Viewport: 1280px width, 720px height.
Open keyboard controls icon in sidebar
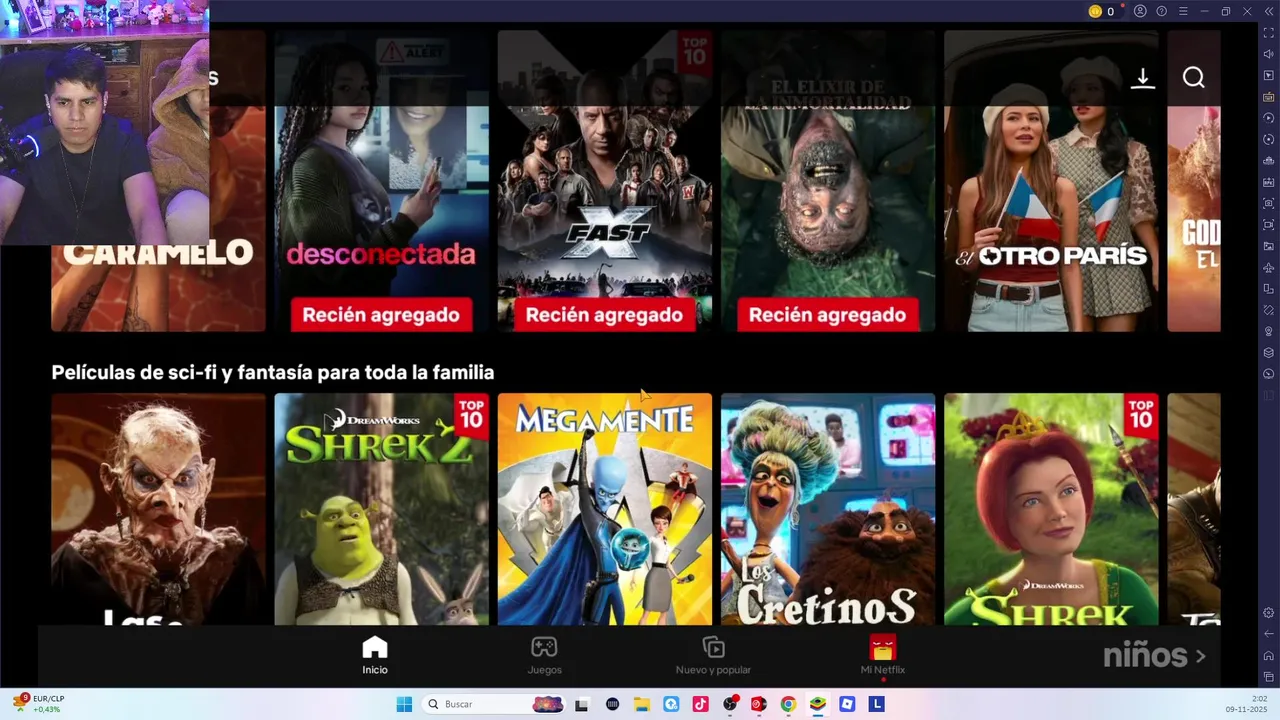click(1269, 97)
